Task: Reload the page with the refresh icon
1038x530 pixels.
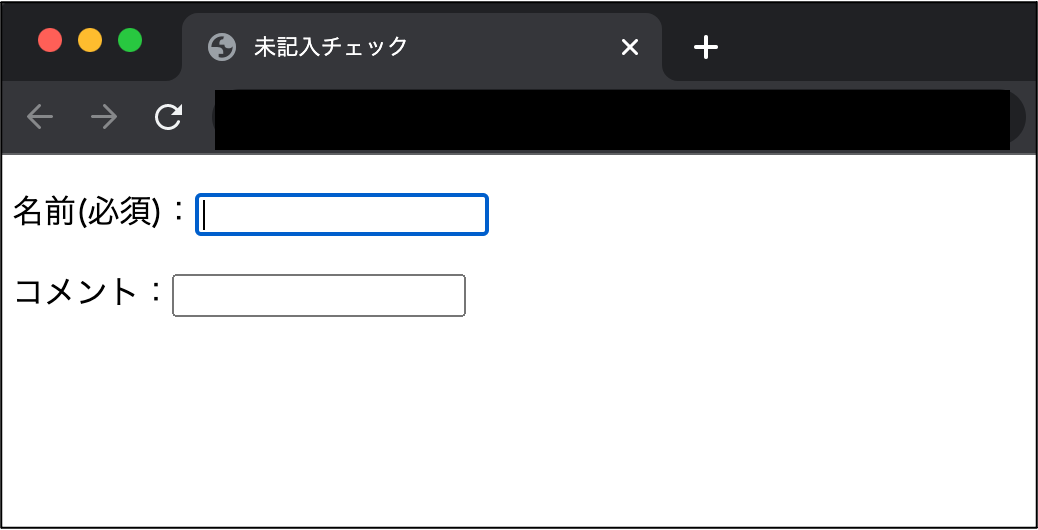Action: (x=168, y=117)
